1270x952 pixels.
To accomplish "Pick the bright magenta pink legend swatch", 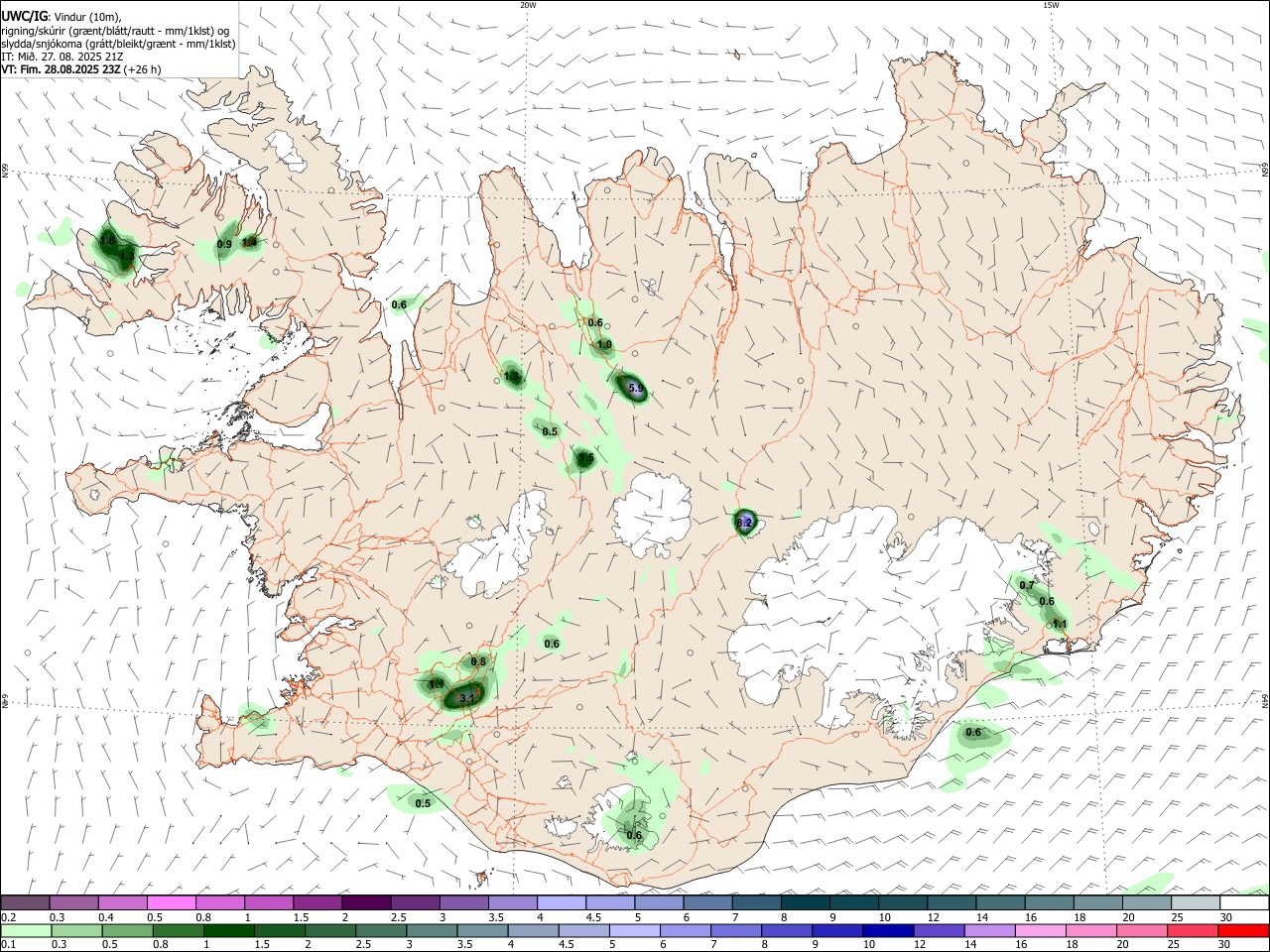I will point(171,903).
